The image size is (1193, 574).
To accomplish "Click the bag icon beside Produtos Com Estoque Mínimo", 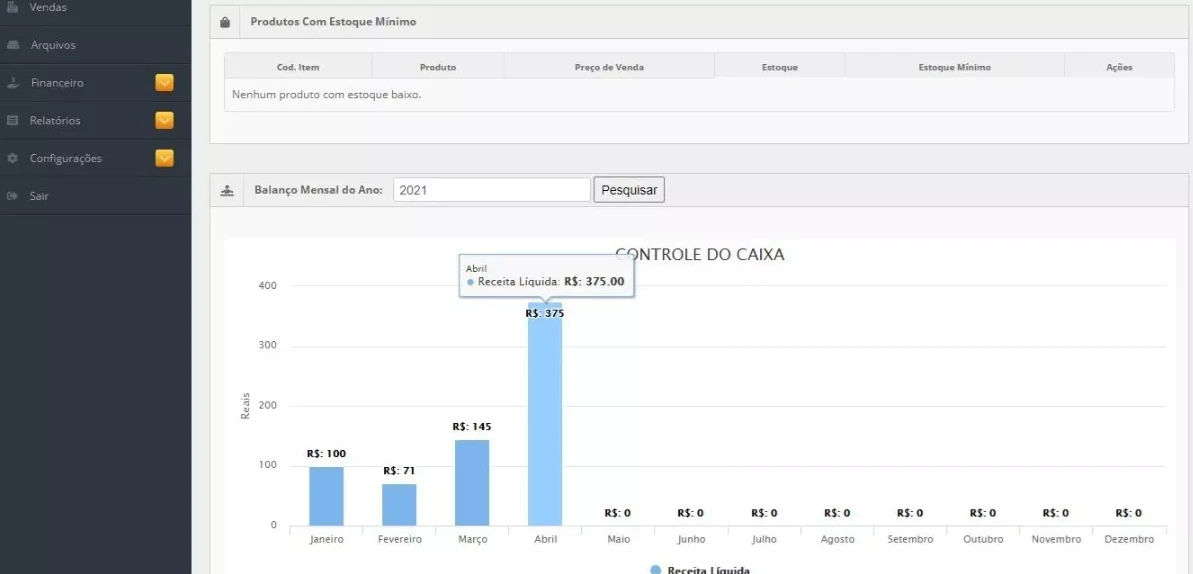I will coord(225,22).
